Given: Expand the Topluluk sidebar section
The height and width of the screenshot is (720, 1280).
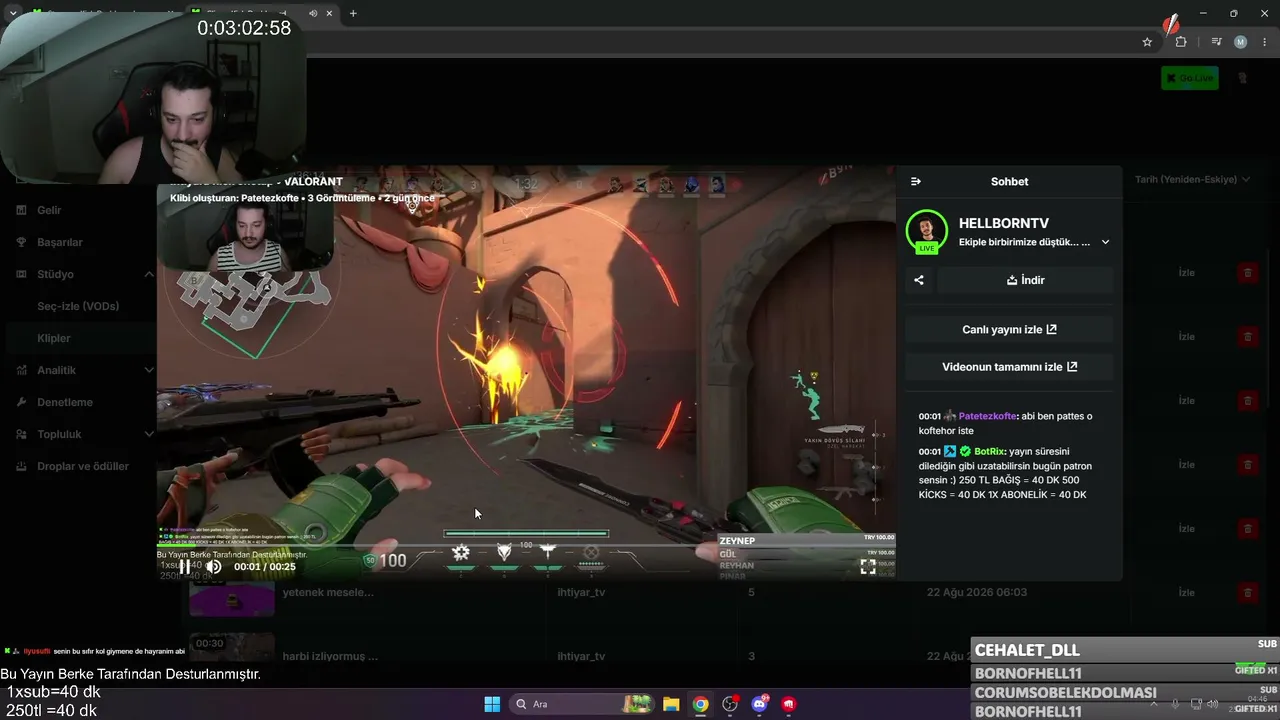Looking at the screenshot, I should [149, 434].
